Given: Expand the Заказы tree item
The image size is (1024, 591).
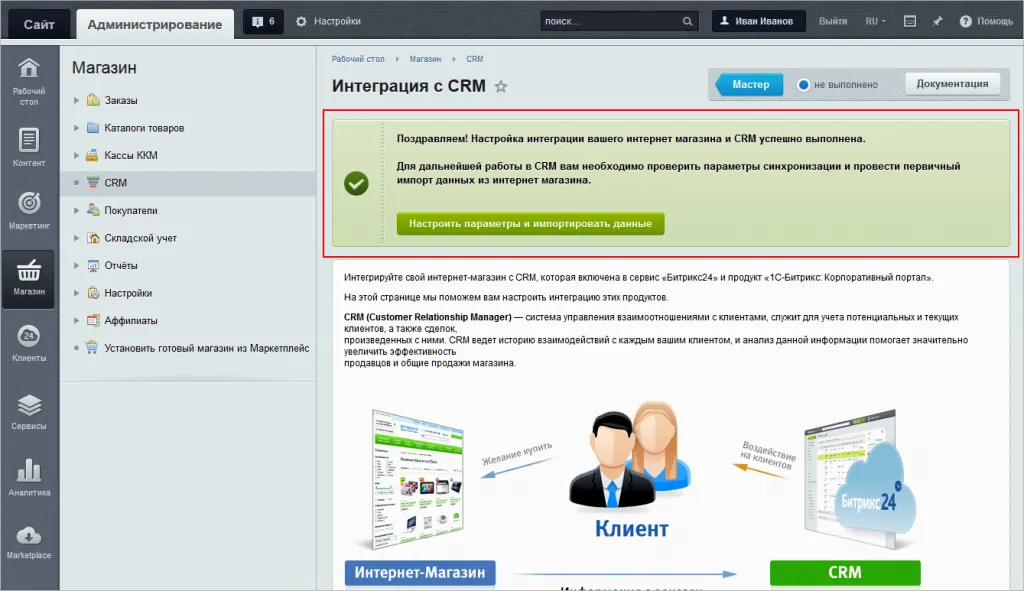Looking at the screenshot, I should [x=76, y=100].
